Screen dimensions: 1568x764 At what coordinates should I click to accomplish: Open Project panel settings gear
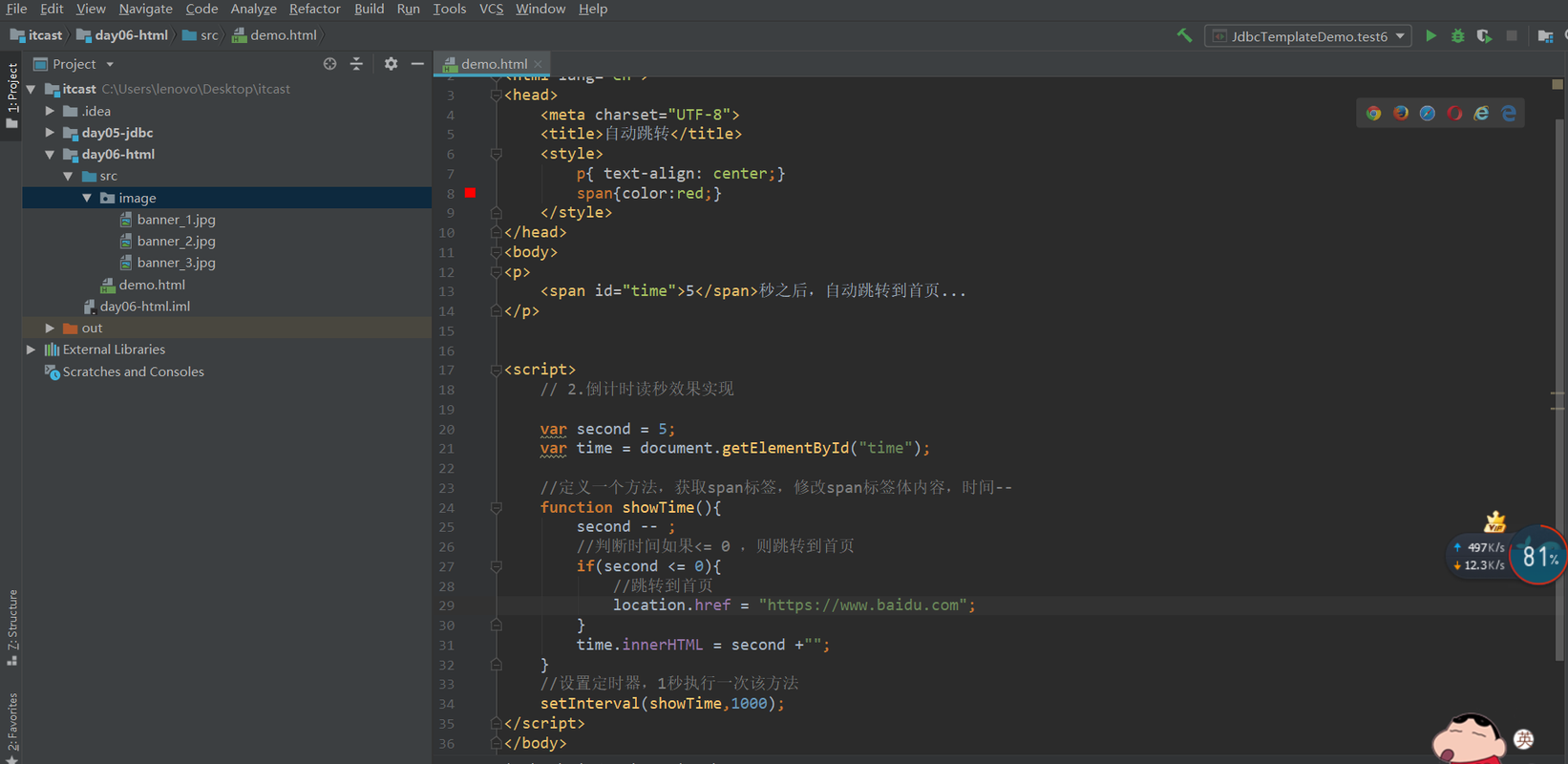click(391, 64)
